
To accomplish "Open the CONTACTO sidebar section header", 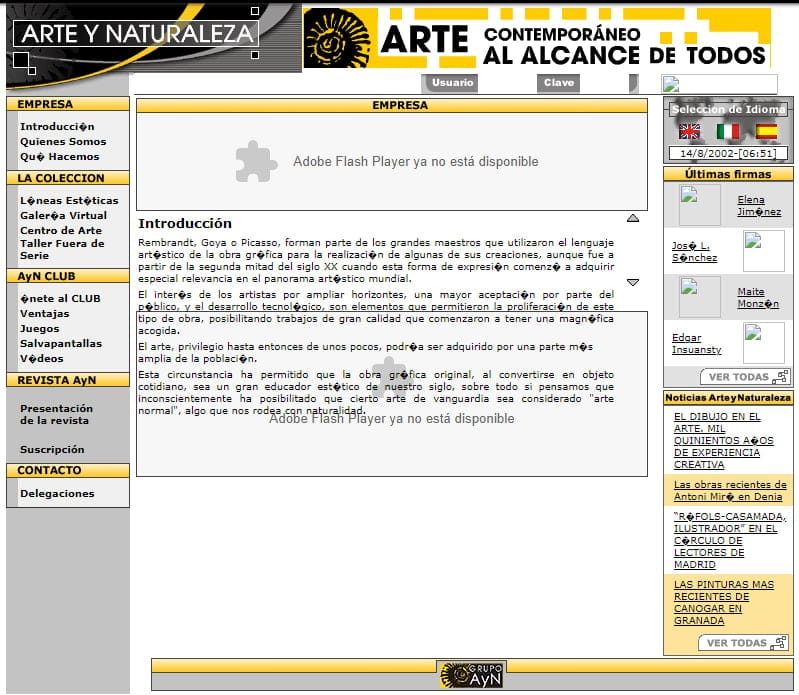I will click(68, 470).
